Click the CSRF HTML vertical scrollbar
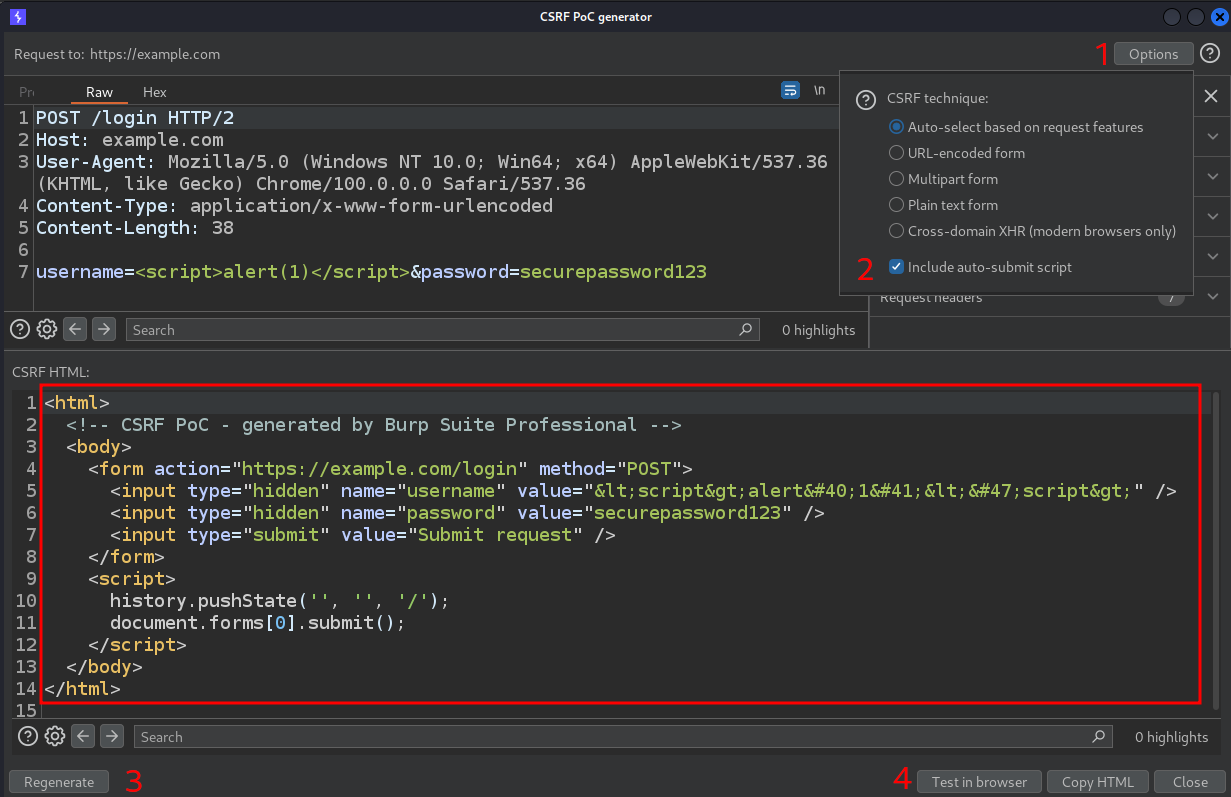The image size is (1231, 797). pos(1217,550)
